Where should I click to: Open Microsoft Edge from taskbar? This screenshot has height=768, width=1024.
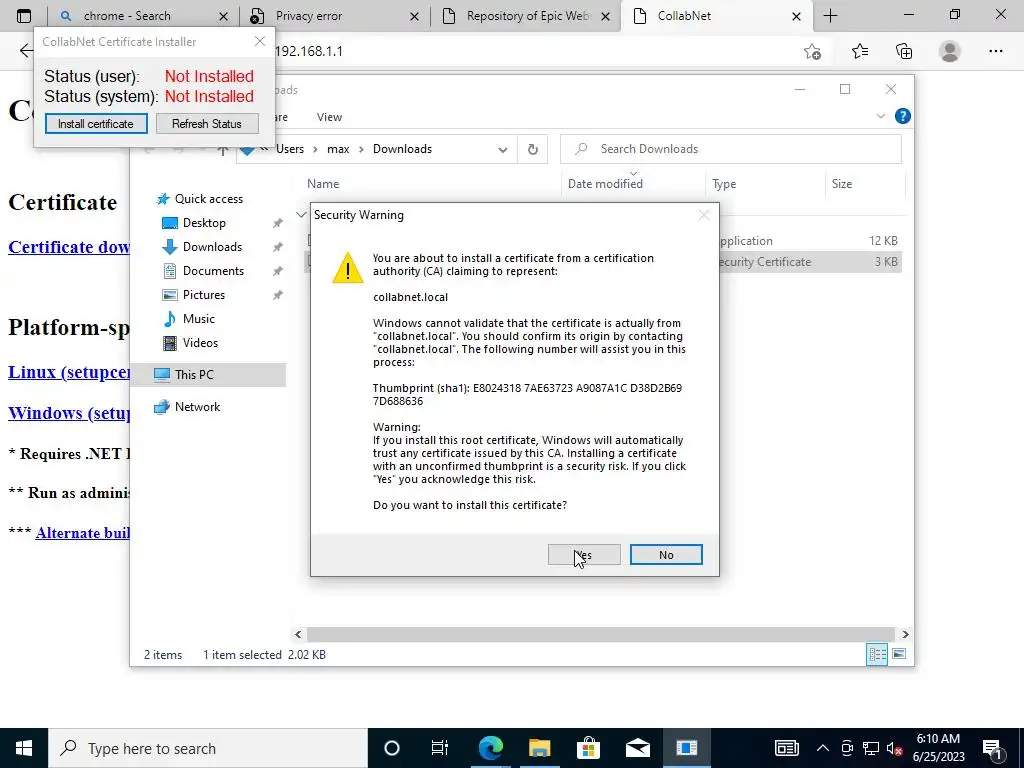(490, 748)
